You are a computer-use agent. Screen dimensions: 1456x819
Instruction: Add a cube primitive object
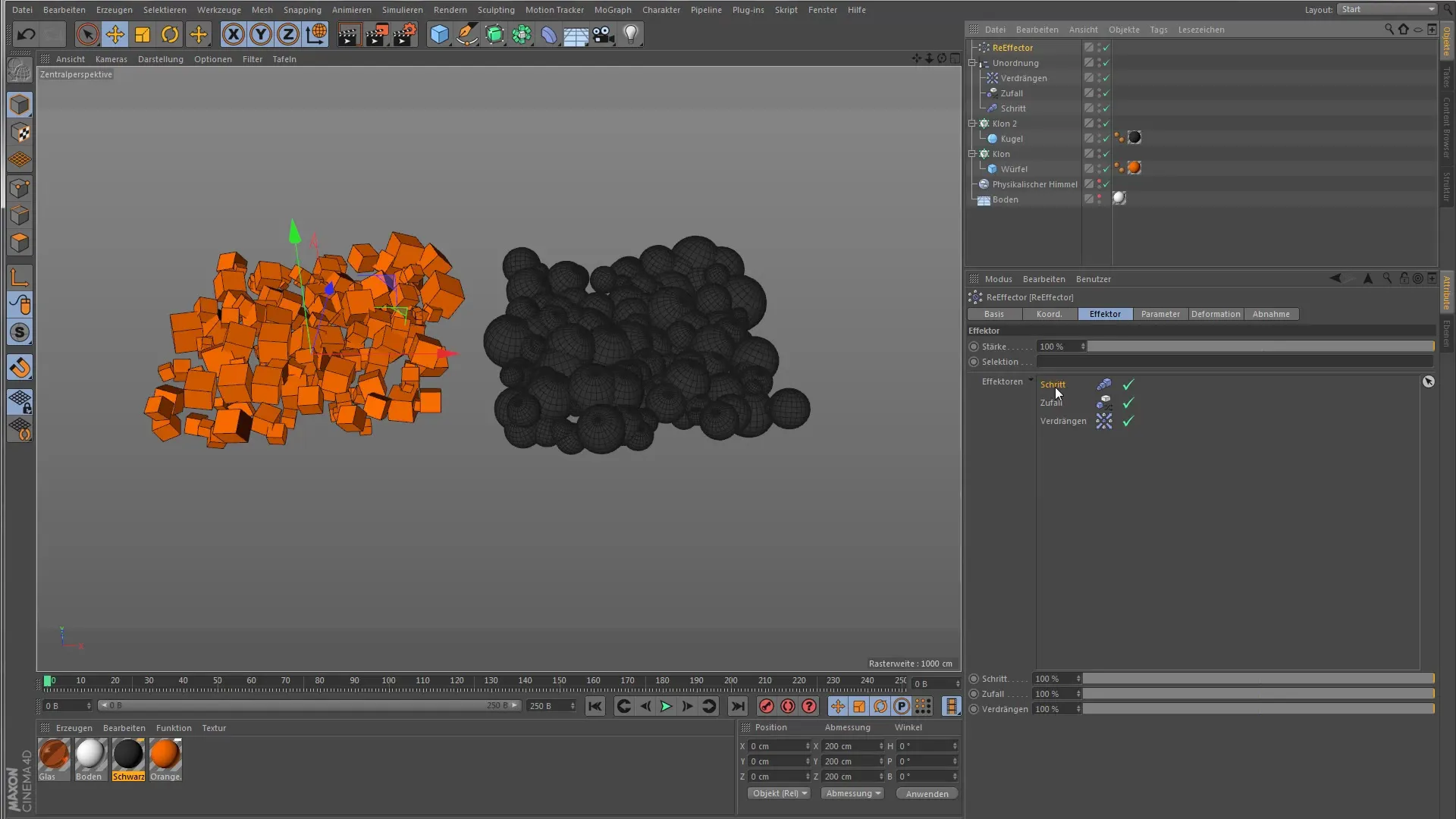439,34
